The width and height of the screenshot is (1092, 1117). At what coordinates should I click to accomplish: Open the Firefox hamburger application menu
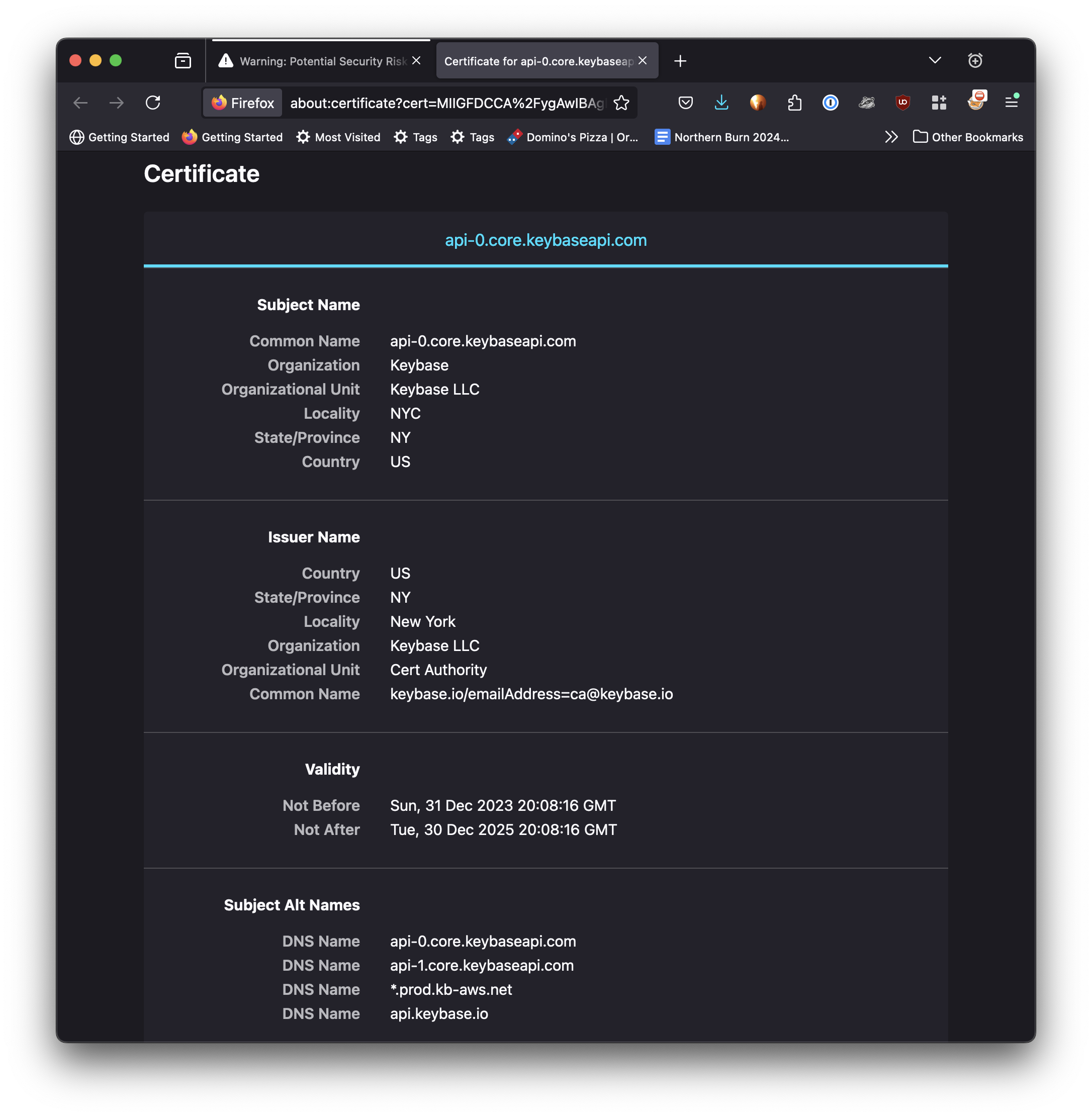[x=1011, y=103]
